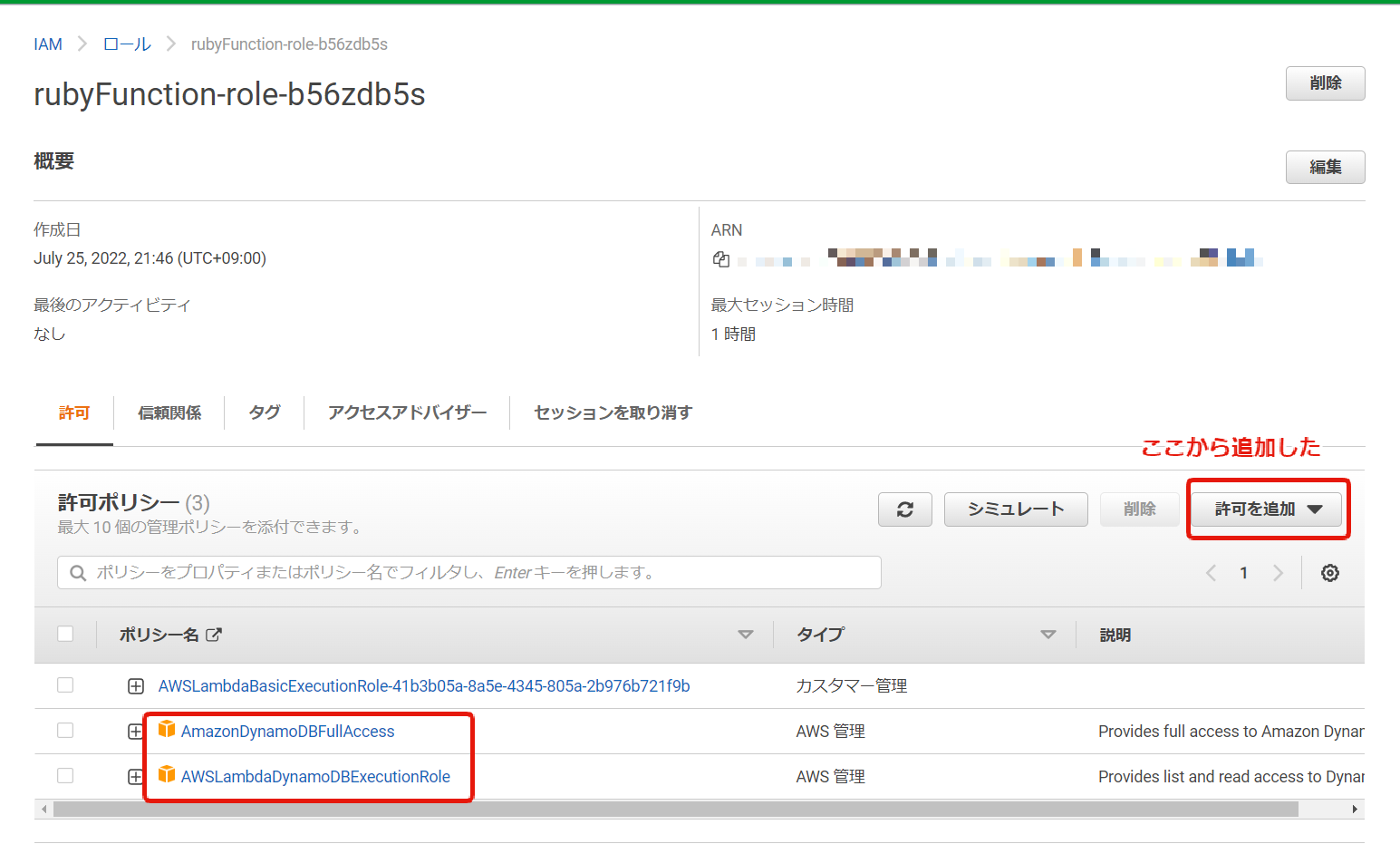Screen dimensions: 1400x844
Task: Switch to the アクセスアドバイザー tab
Action: 408,413
